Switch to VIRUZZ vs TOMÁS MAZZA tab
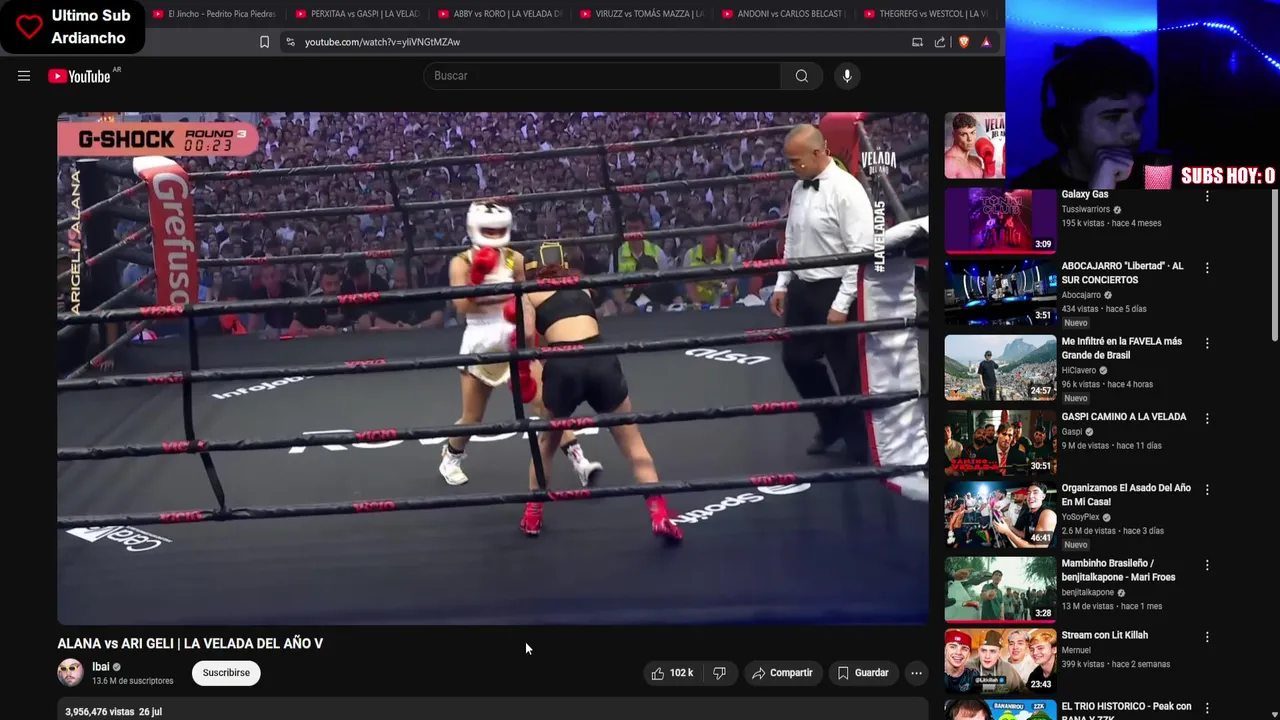The width and height of the screenshot is (1280, 720). pyautogui.click(x=641, y=14)
